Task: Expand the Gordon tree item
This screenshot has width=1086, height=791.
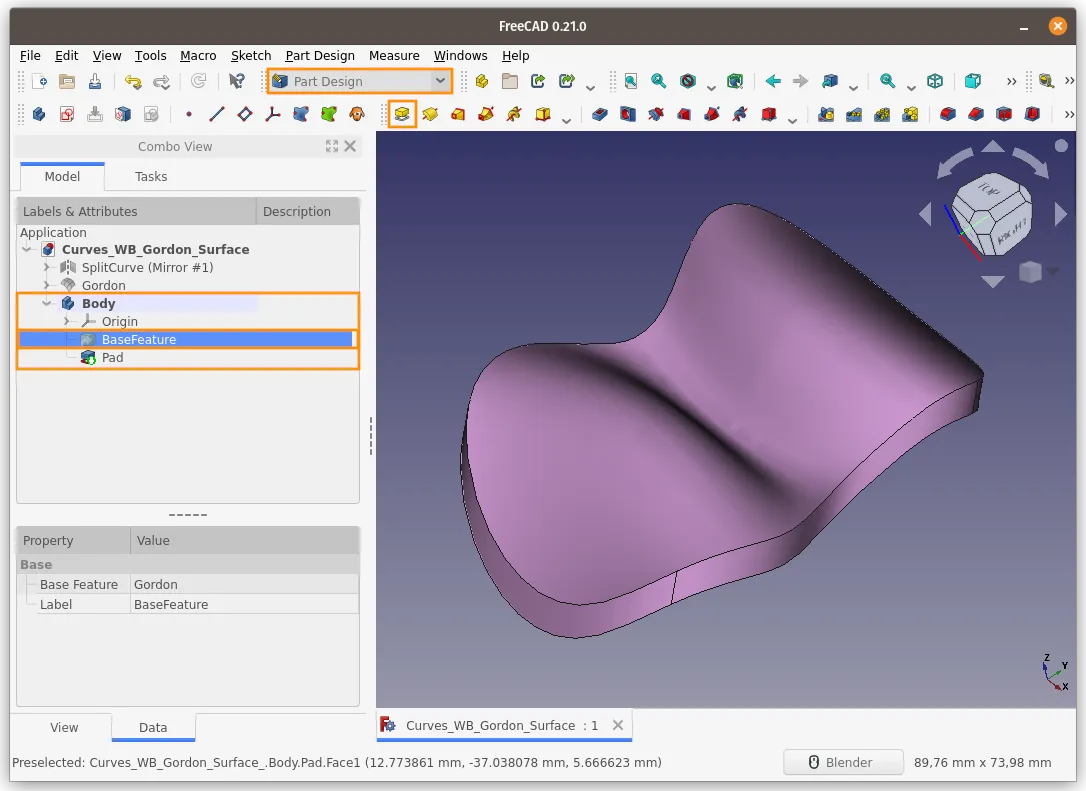Action: [46, 285]
